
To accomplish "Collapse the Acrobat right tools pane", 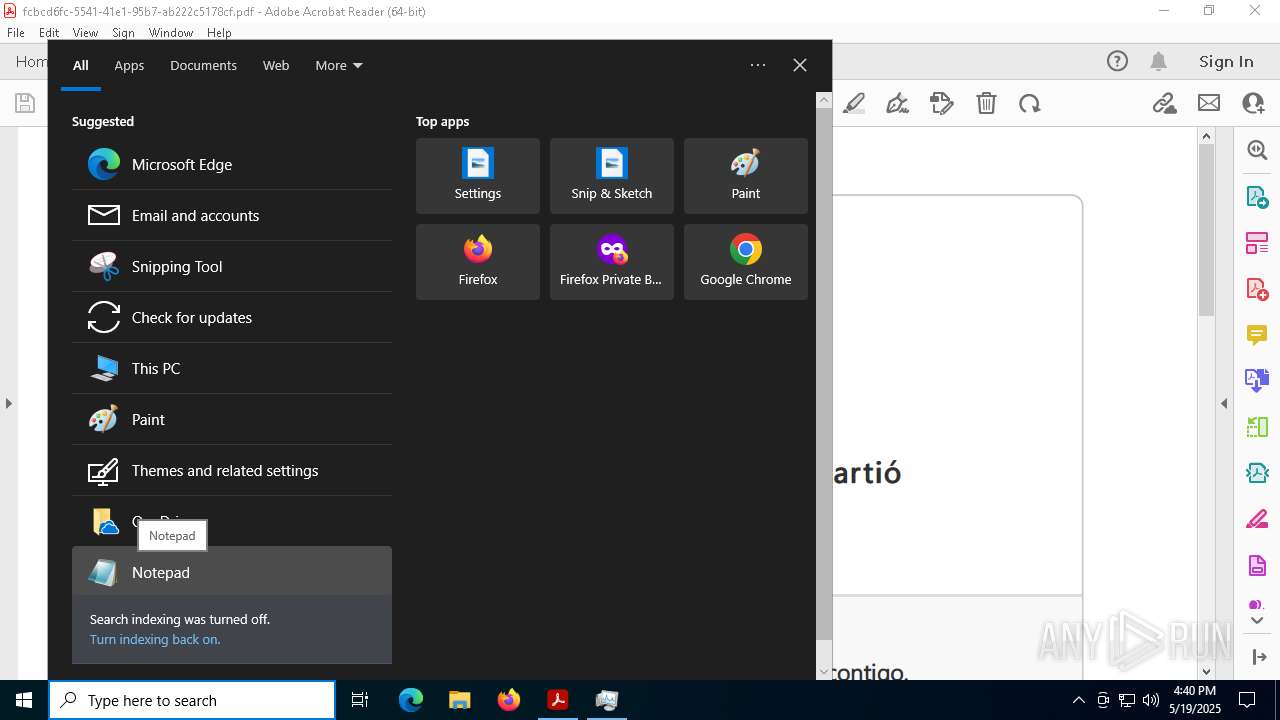I will click(1224, 404).
